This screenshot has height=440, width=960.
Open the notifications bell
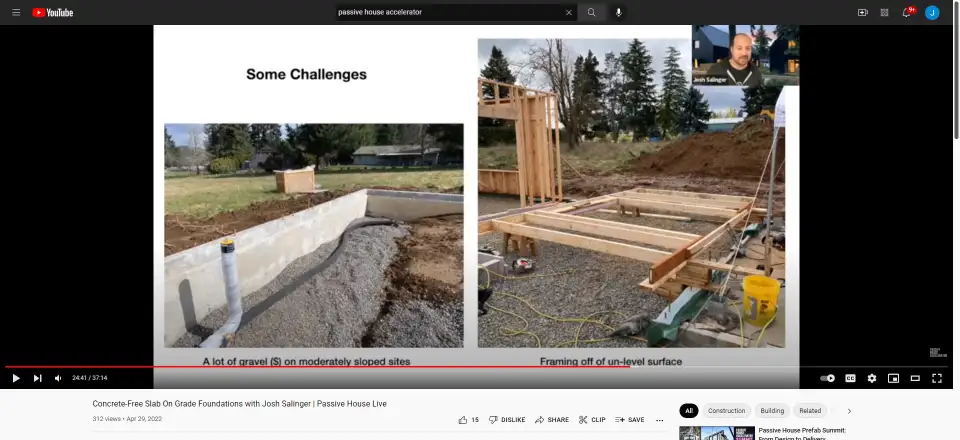pos(907,12)
